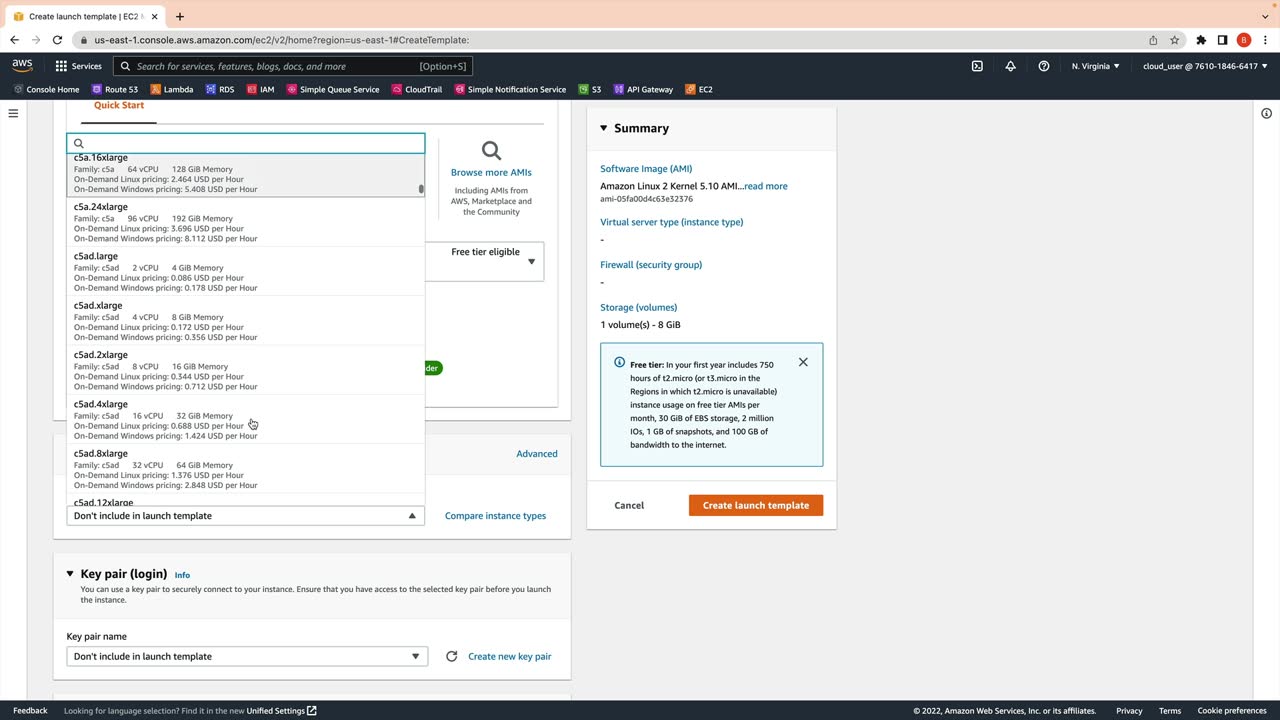The height and width of the screenshot is (720, 1280).
Task: Open the Advanced link
Action: tap(537, 454)
